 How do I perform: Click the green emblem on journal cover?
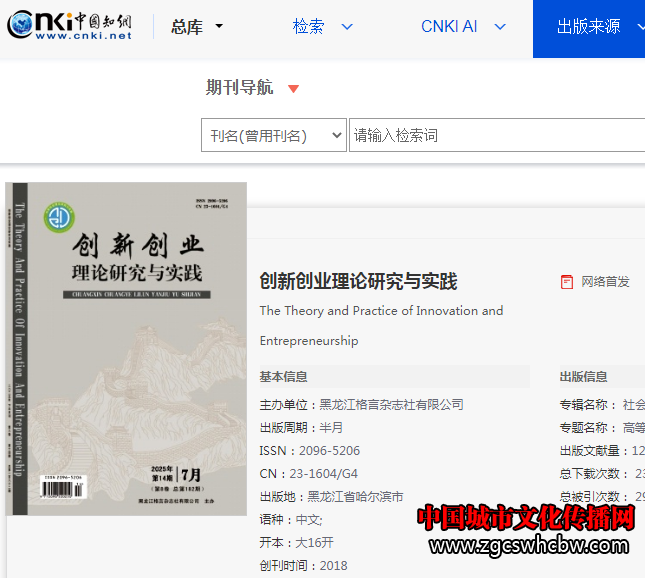click(60, 215)
